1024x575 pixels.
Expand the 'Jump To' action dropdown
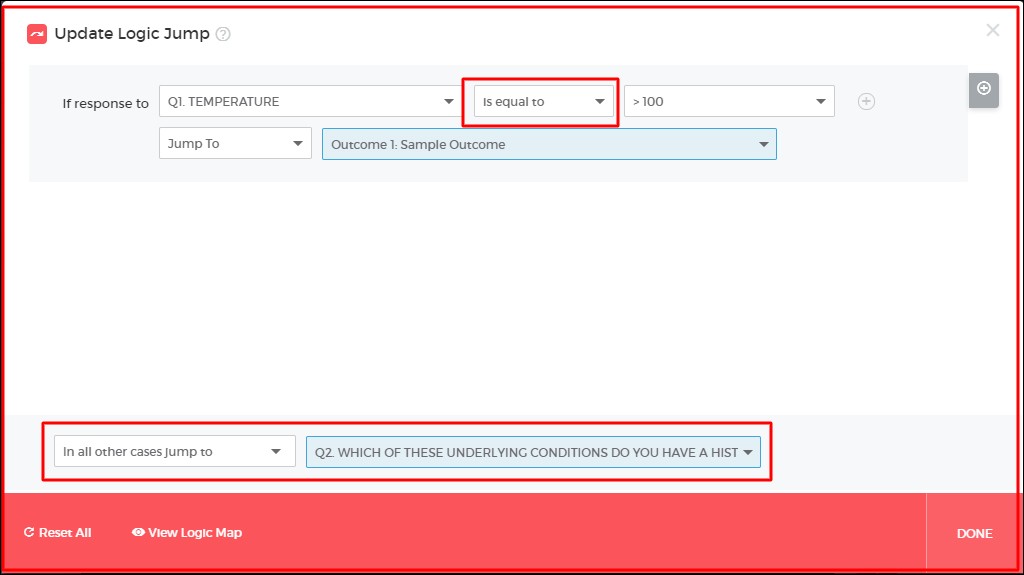(x=235, y=144)
